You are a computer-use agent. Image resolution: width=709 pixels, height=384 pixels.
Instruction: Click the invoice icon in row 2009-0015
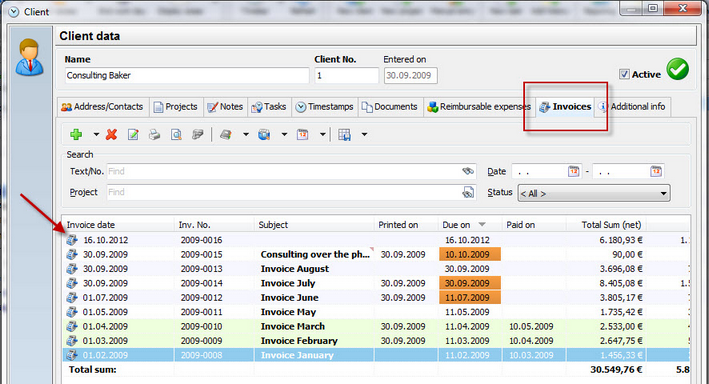click(72, 254)
